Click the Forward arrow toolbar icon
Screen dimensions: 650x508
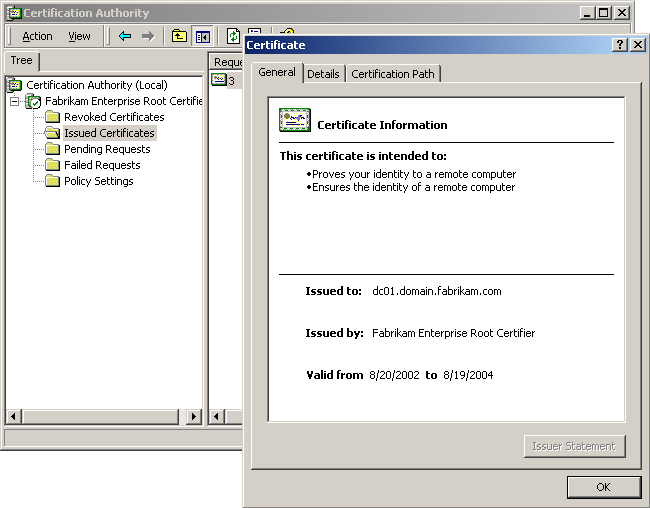pyautogui.click(x=148, y=36)
